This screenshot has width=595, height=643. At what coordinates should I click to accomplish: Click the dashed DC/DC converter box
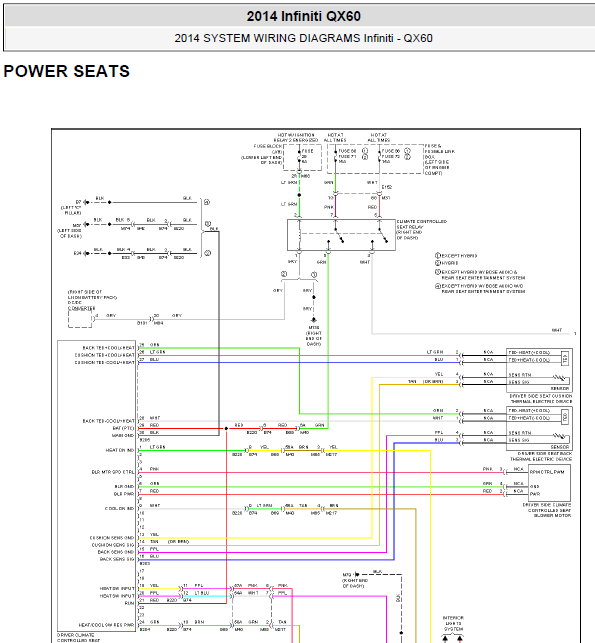pos(80,319)
